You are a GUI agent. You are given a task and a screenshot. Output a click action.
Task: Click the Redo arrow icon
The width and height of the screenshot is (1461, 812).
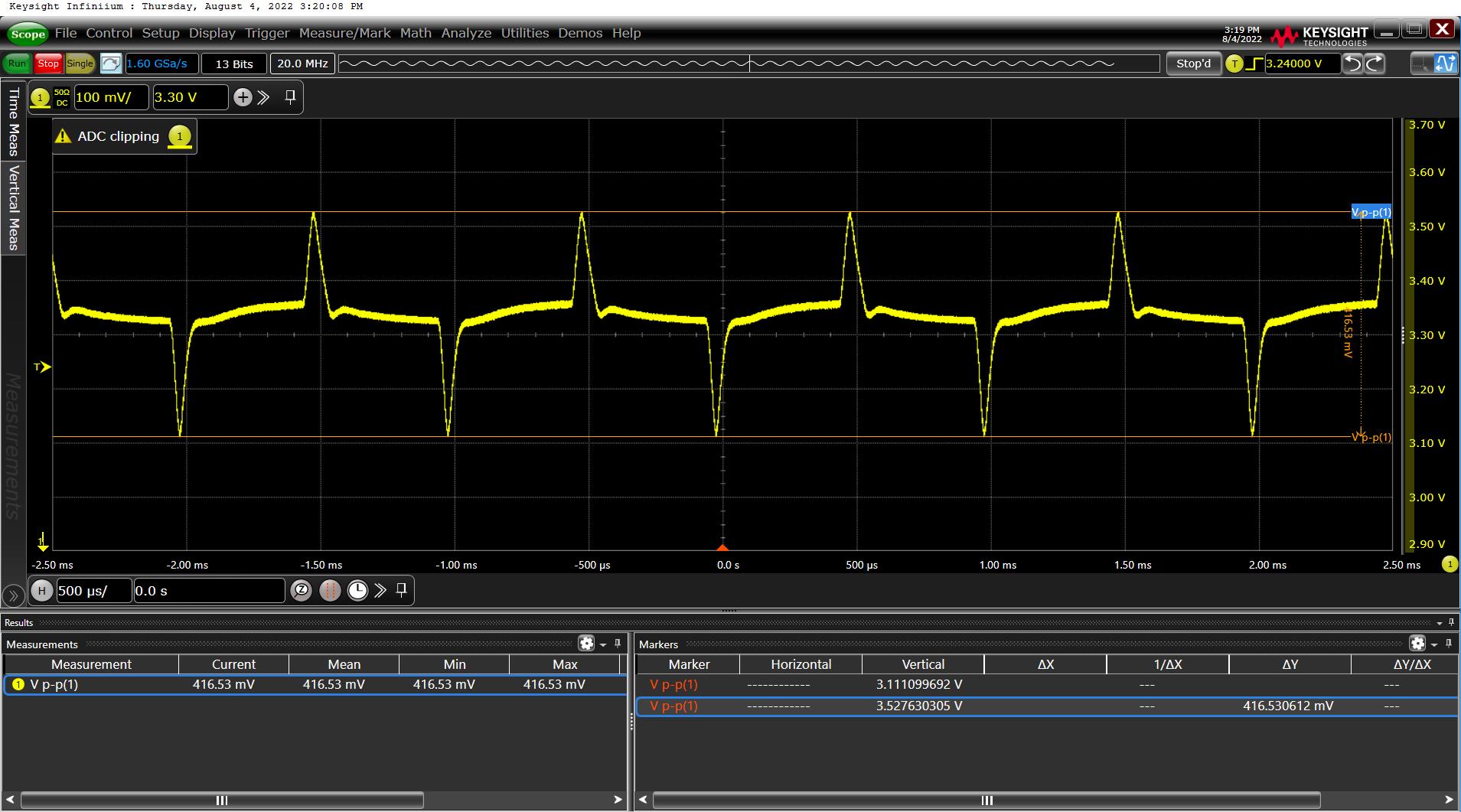click(1375, 64)
